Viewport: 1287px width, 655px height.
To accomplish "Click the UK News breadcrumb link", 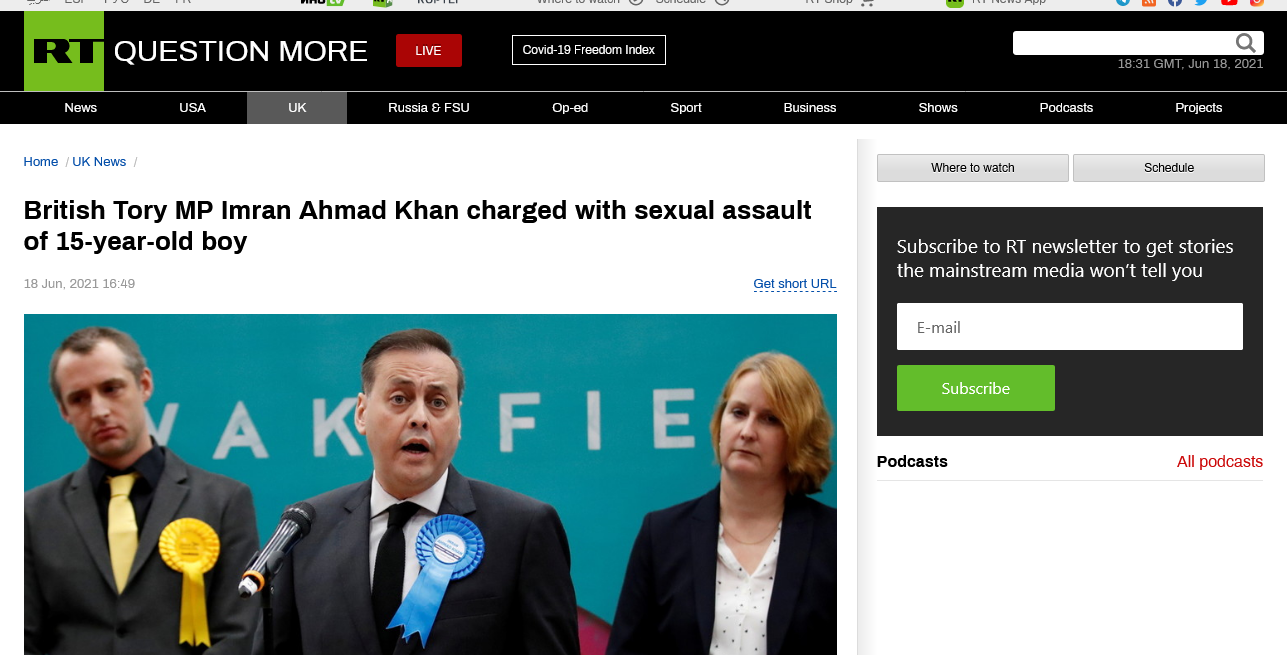I will 99,162.
